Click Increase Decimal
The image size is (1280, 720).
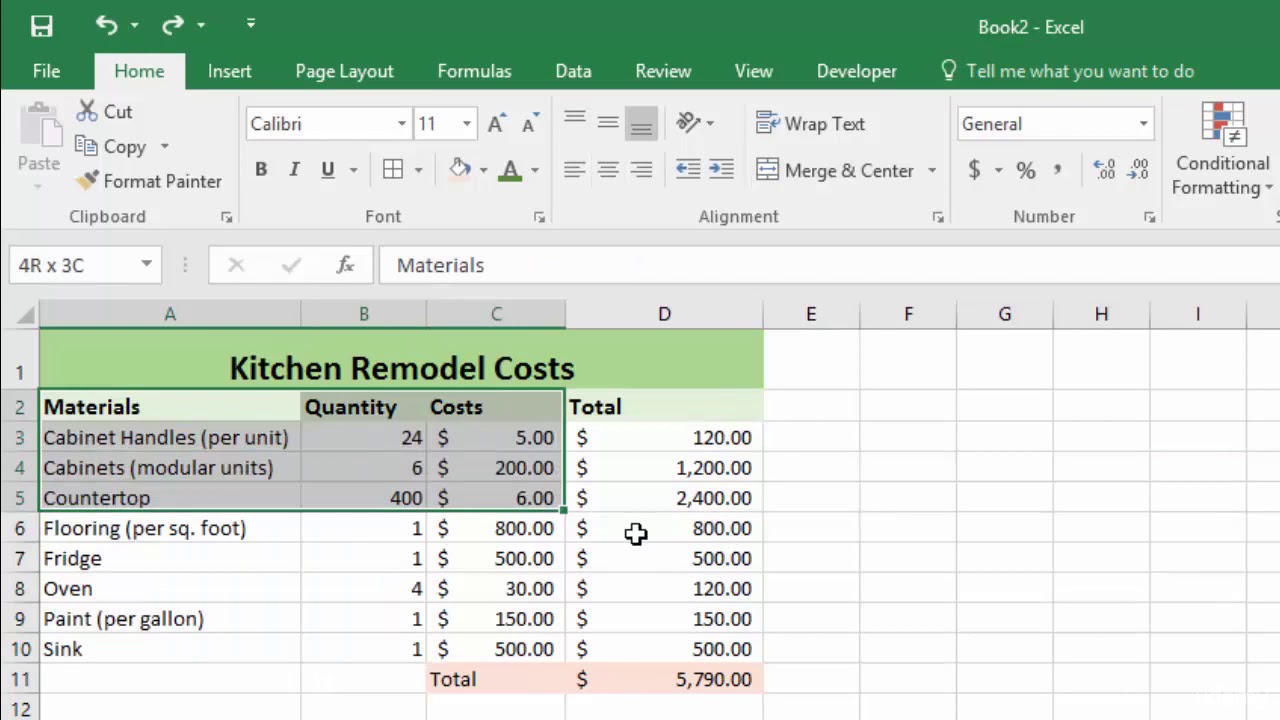click(x=1104, y=170)
